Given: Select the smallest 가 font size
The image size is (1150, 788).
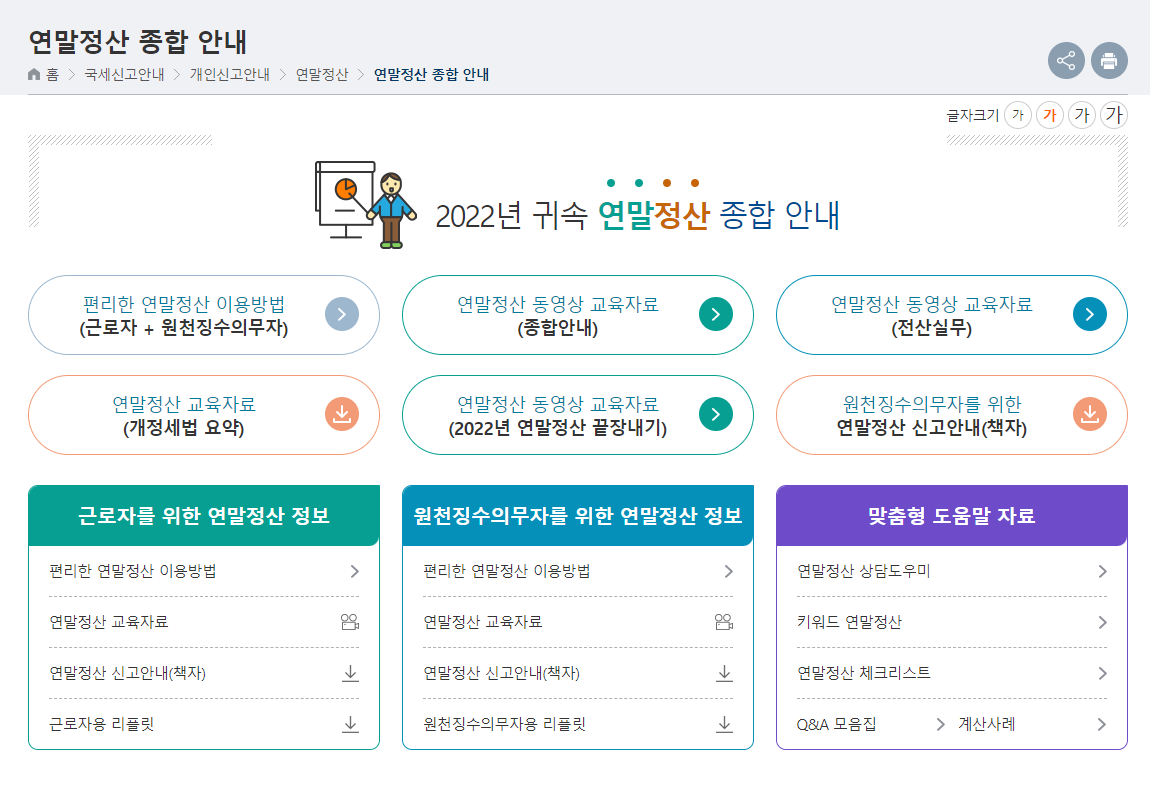Looking at the screenshot, I should tap(1017, 115).
